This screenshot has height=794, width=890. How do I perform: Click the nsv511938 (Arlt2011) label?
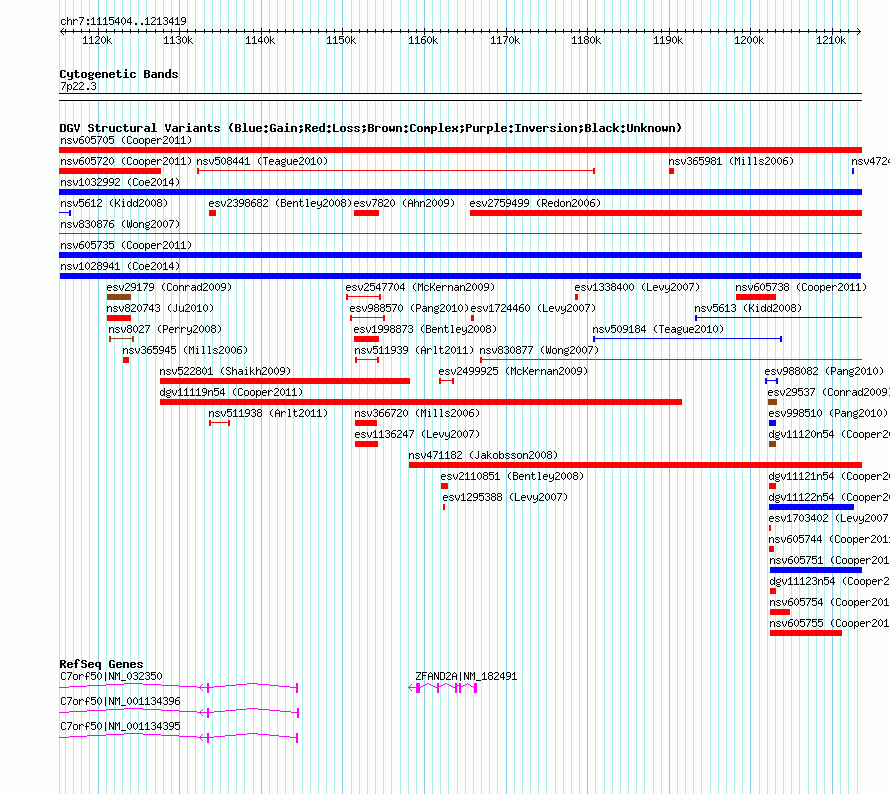[268, 413]
